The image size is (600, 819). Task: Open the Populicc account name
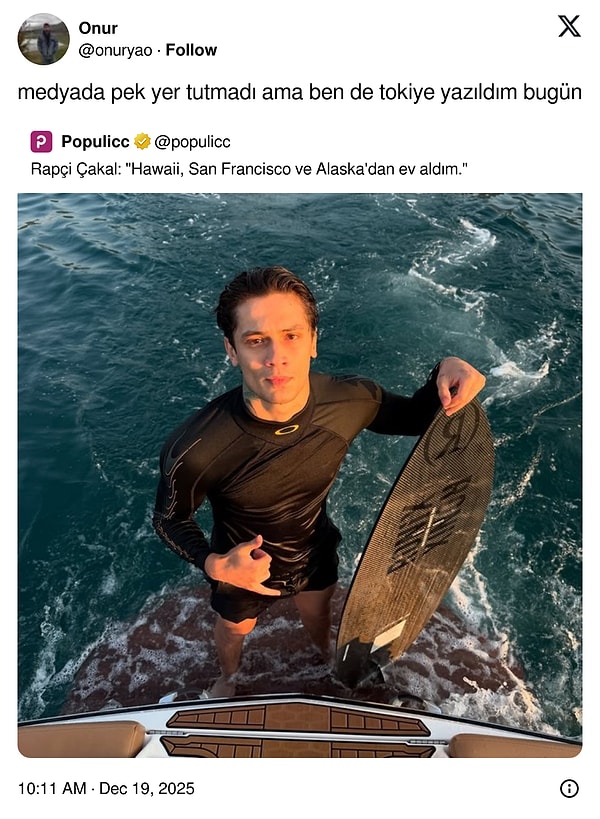coord(95,142)
